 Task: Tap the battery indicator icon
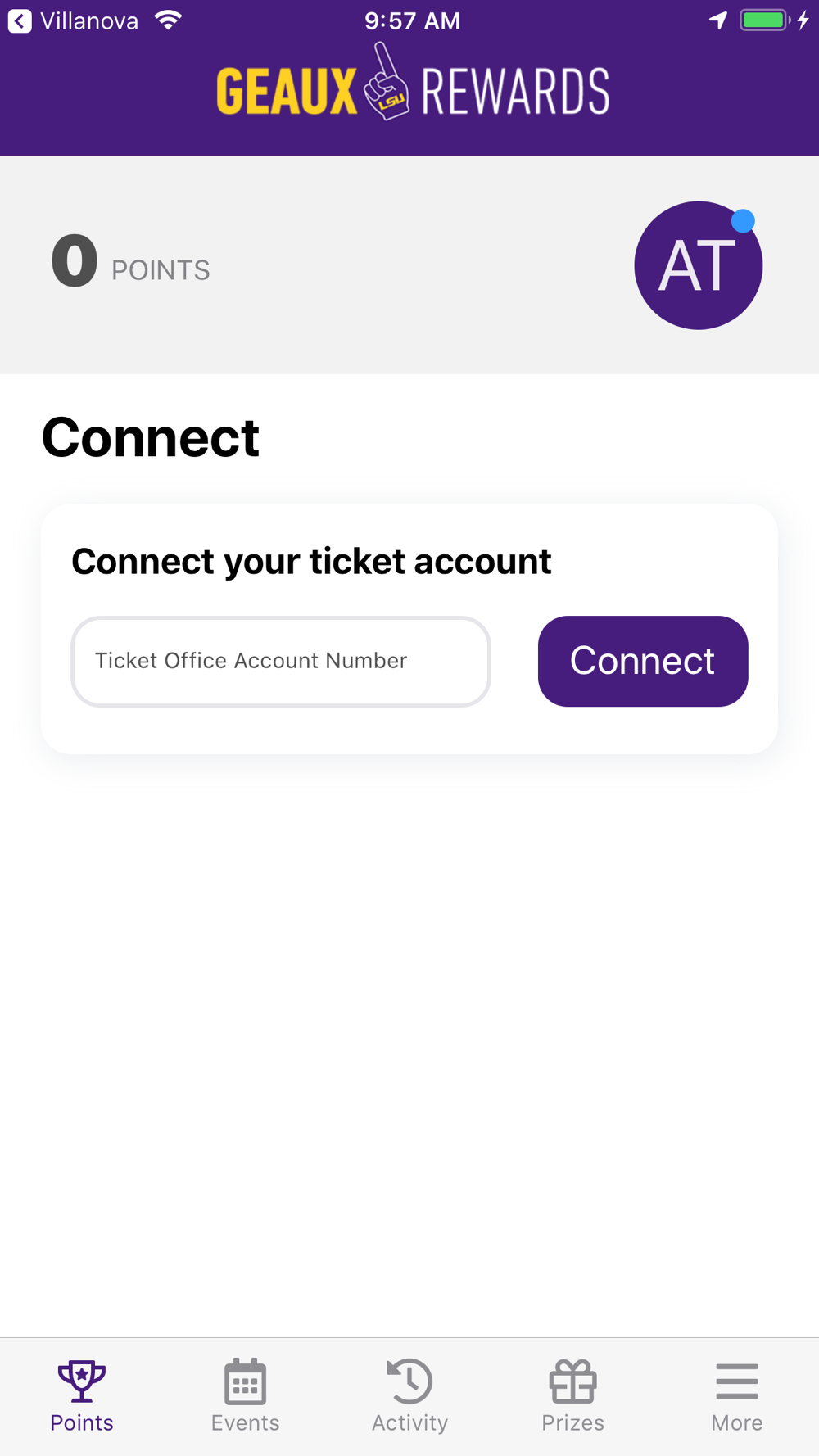pos(765,20)
